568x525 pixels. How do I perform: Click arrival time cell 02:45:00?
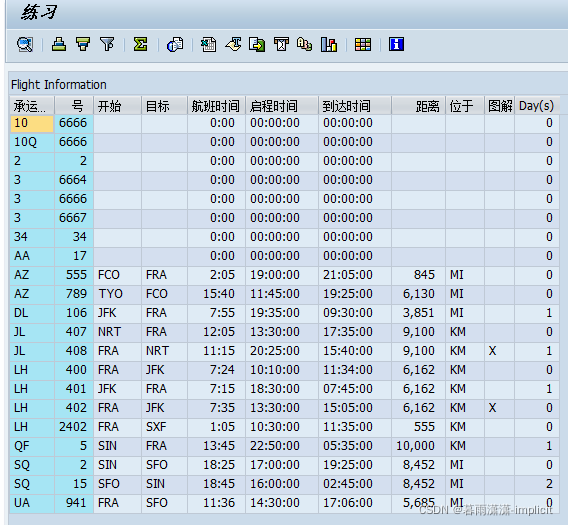[x=355, y=484]
